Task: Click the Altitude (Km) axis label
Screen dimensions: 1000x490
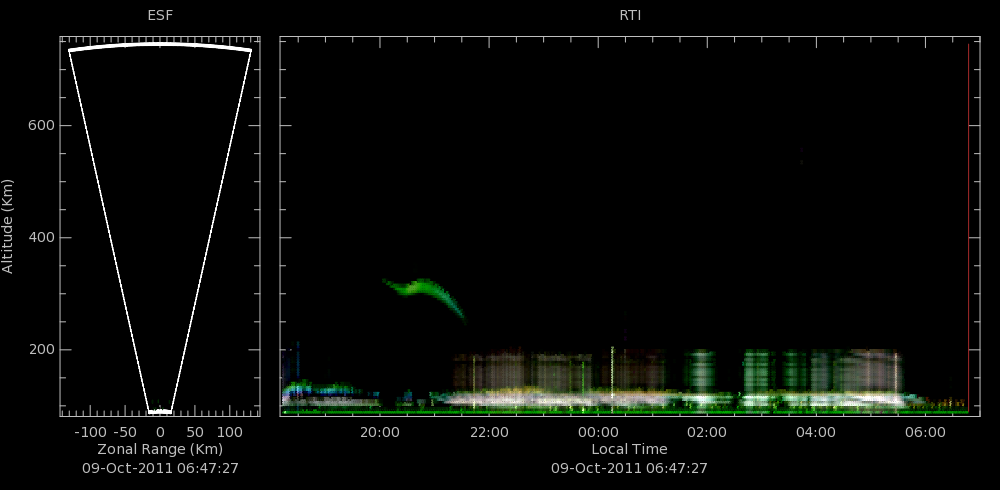Action: click(8, 226)
